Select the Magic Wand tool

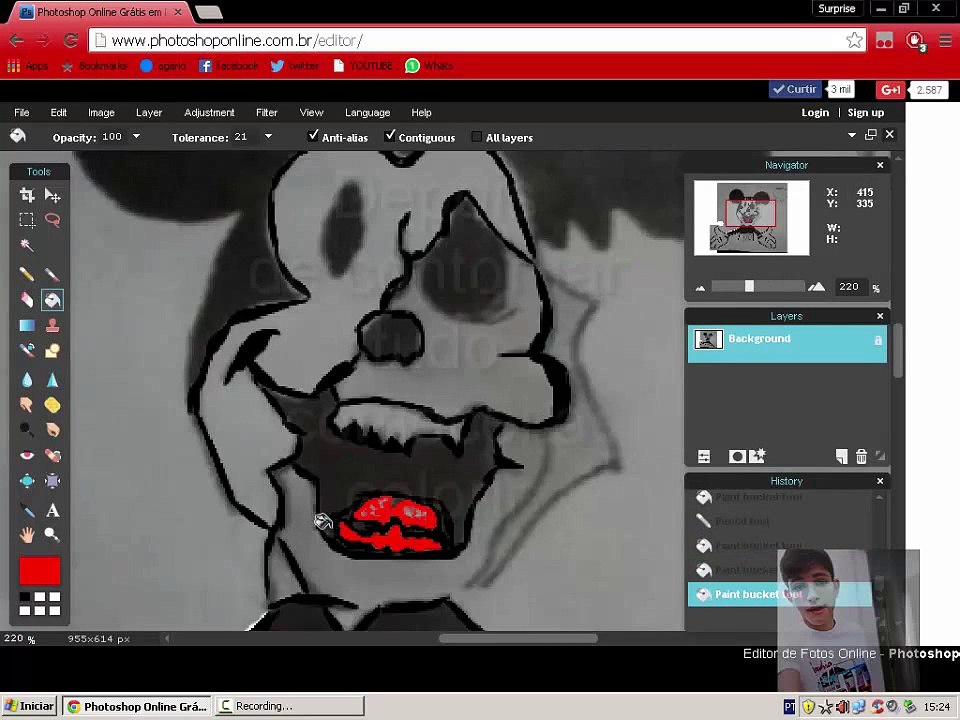27,245
